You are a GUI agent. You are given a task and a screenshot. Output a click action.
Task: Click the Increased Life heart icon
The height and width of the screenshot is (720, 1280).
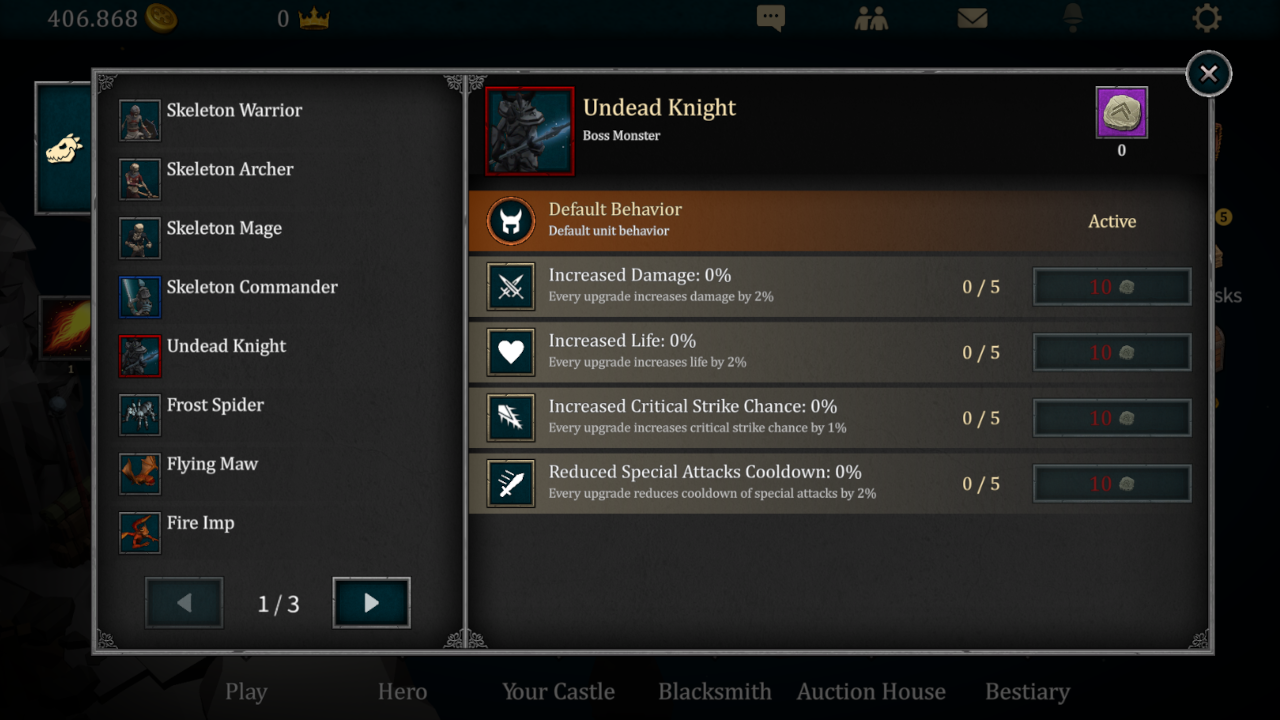tap(511, 352)
